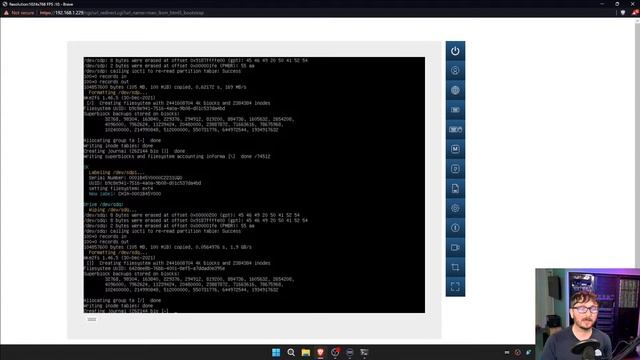Click the M macro icon in the sidebar
The height and width of the screenshot is (360, 640).
click(x=455, y=149)
